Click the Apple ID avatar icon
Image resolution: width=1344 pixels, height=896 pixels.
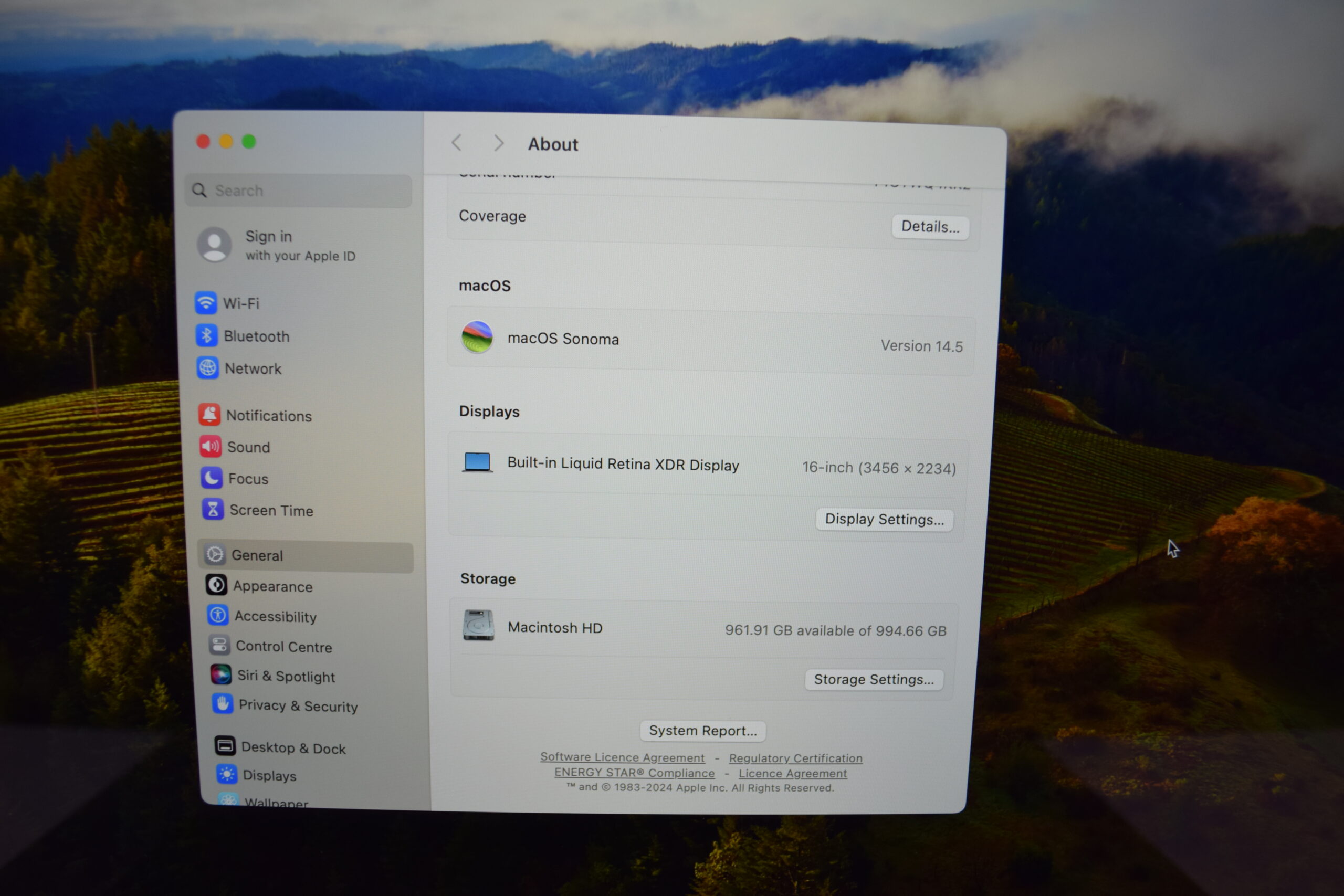(215, 245)
